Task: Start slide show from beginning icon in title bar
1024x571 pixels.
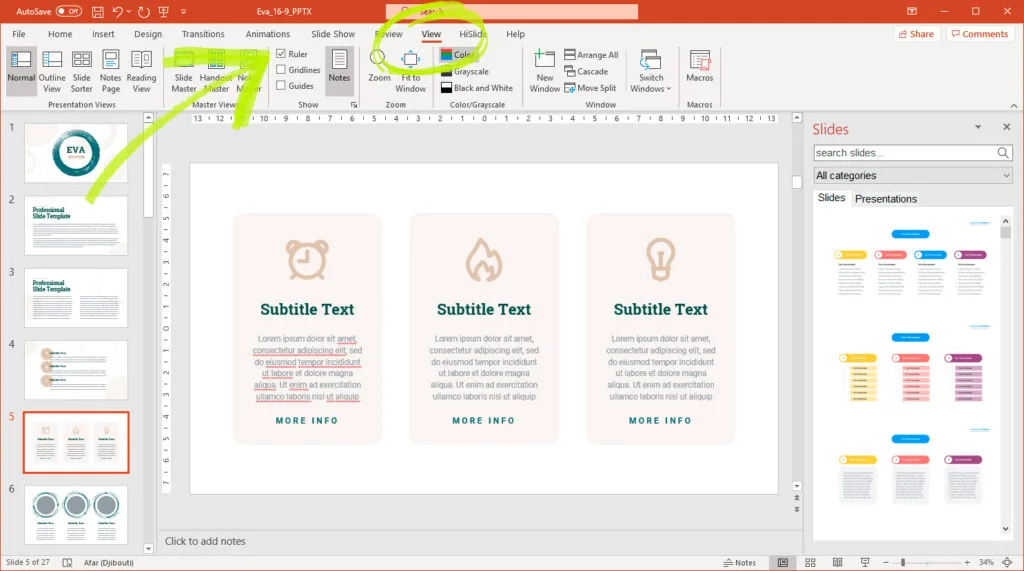Action: [x=164, y=11]
